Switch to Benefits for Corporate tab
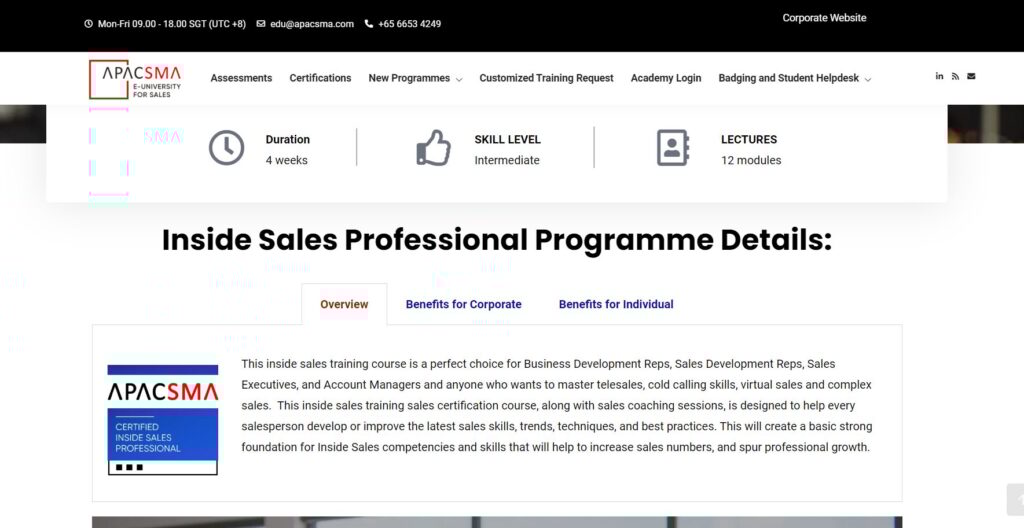Viewport: 1024px width, 528px height. 464,304
